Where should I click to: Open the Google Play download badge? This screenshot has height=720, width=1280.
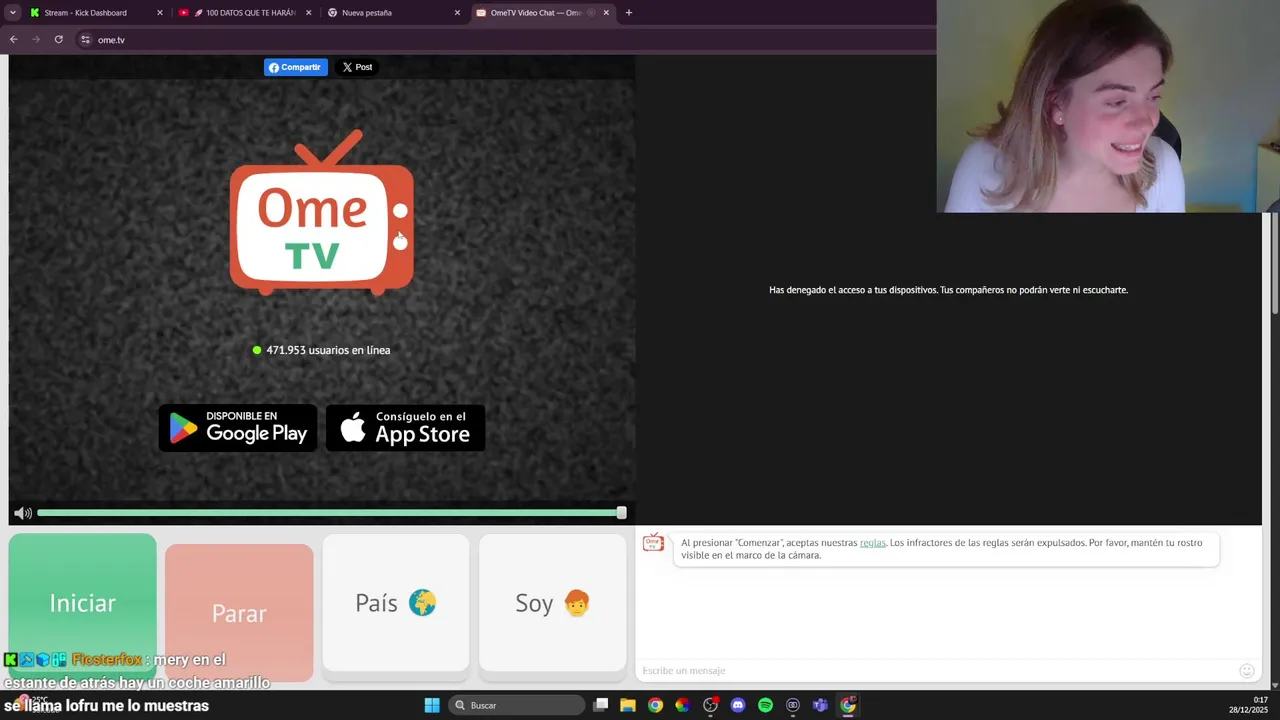pyautogui.click(x=238, y=427)
